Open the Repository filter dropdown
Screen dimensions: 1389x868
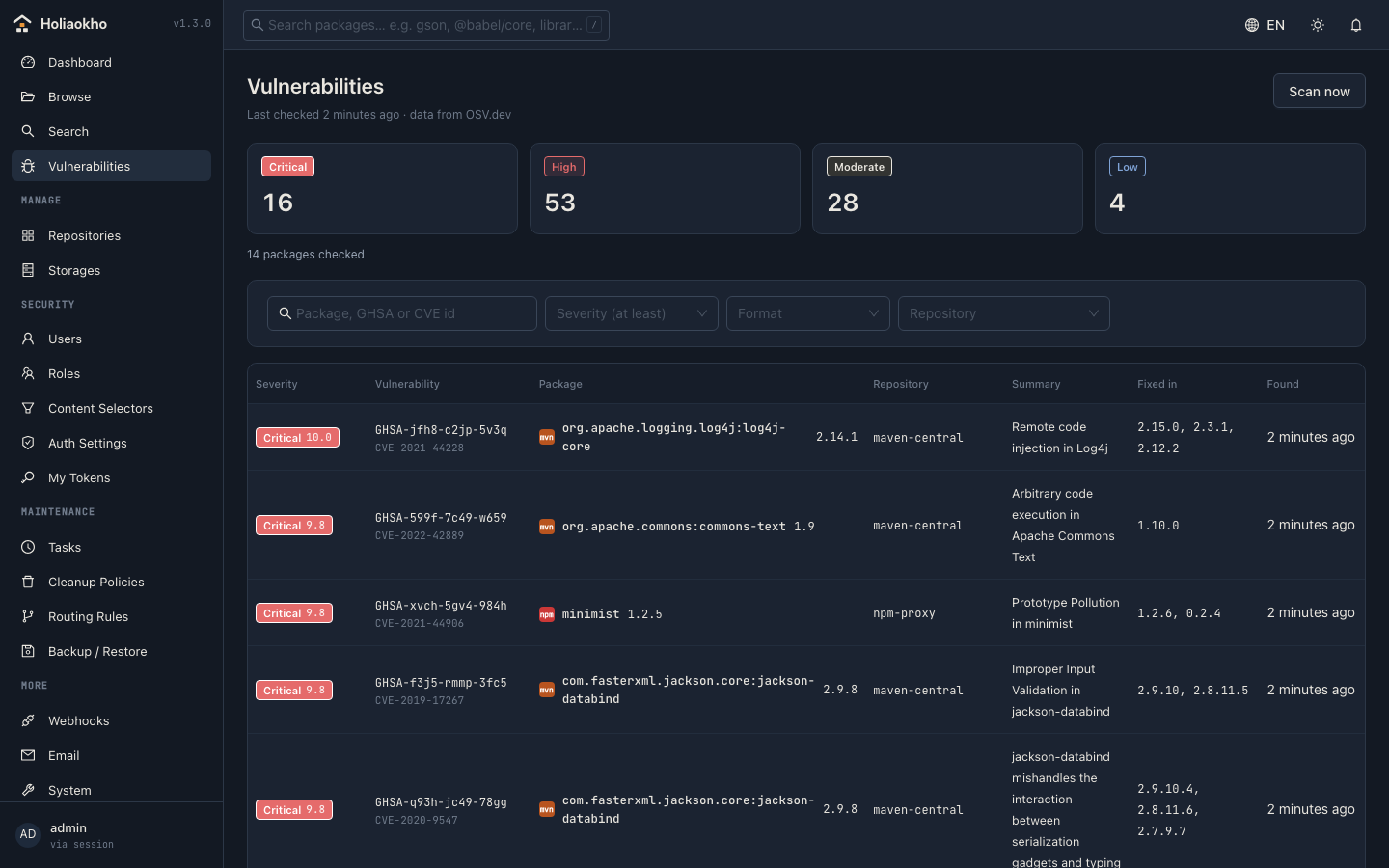point(1004,313)
